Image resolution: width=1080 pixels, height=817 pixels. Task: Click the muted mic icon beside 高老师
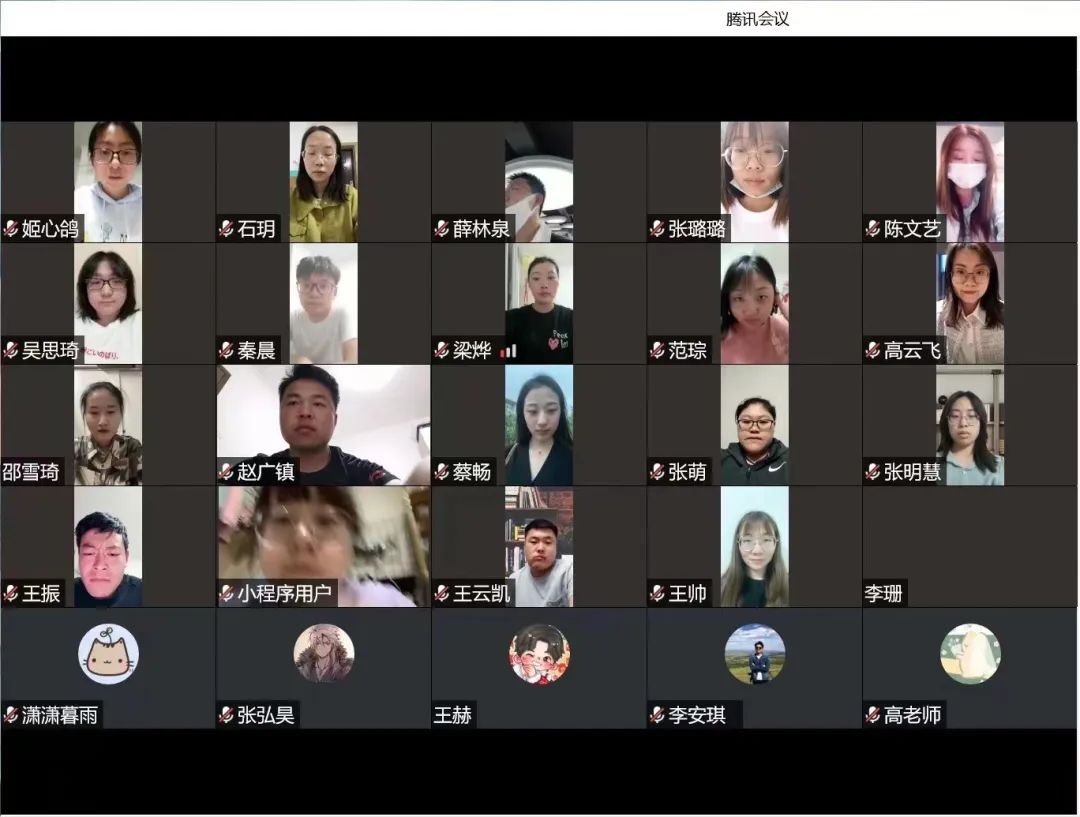tap(873, 715)
